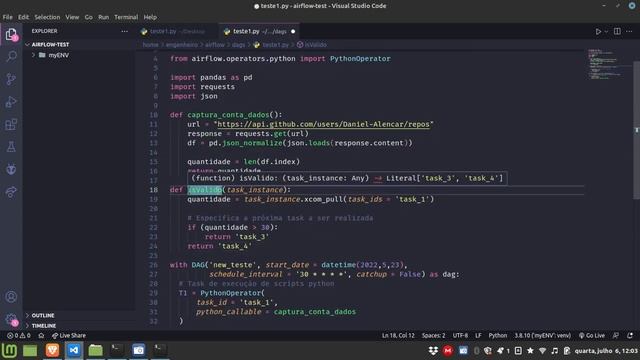The width and height of the screenshot is (640, 360).
Task: Collapse the AIRFLOW-TEST folder section
Action: [78, 44]
